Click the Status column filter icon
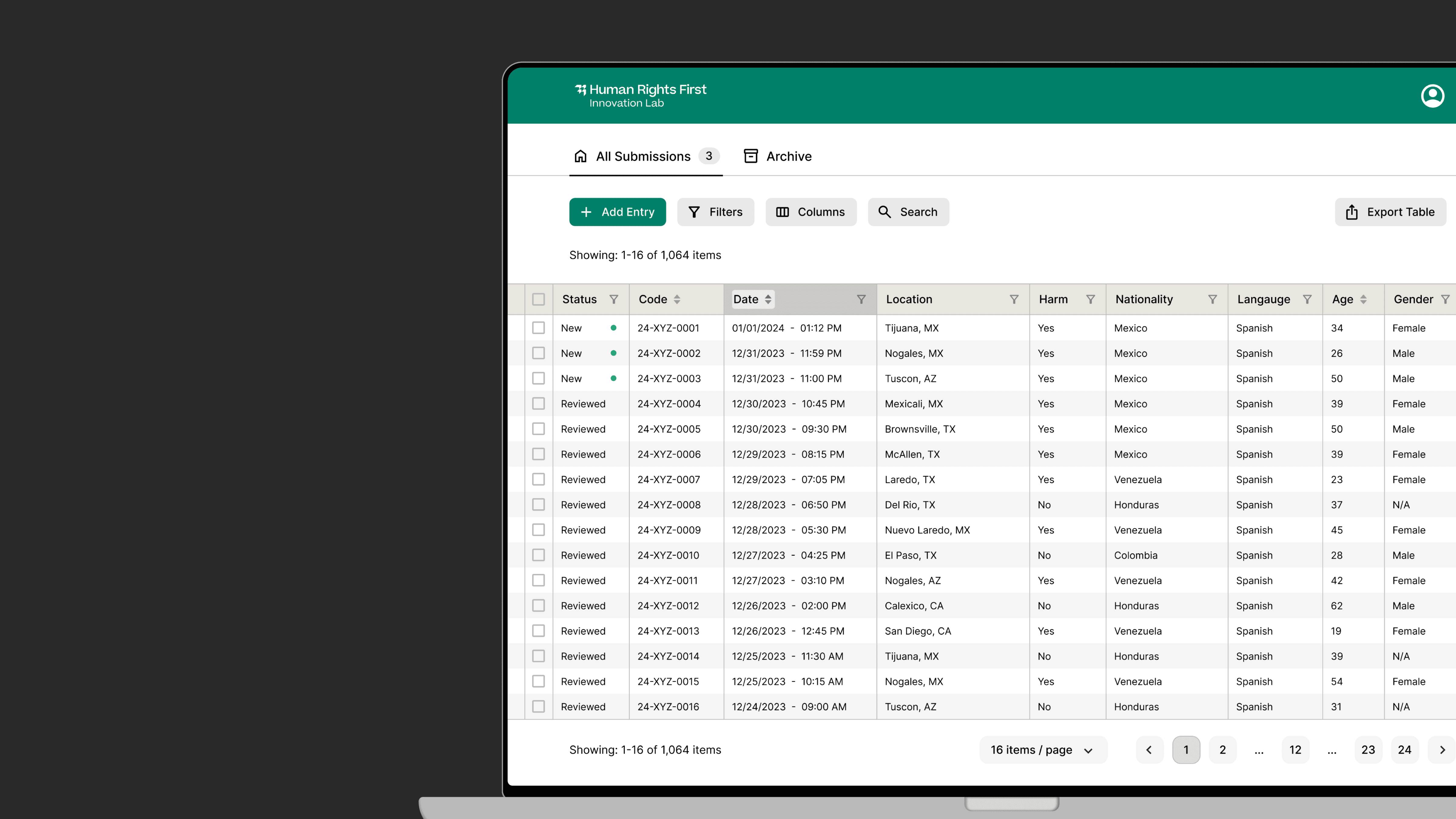1456x819 pixels. 614,299
